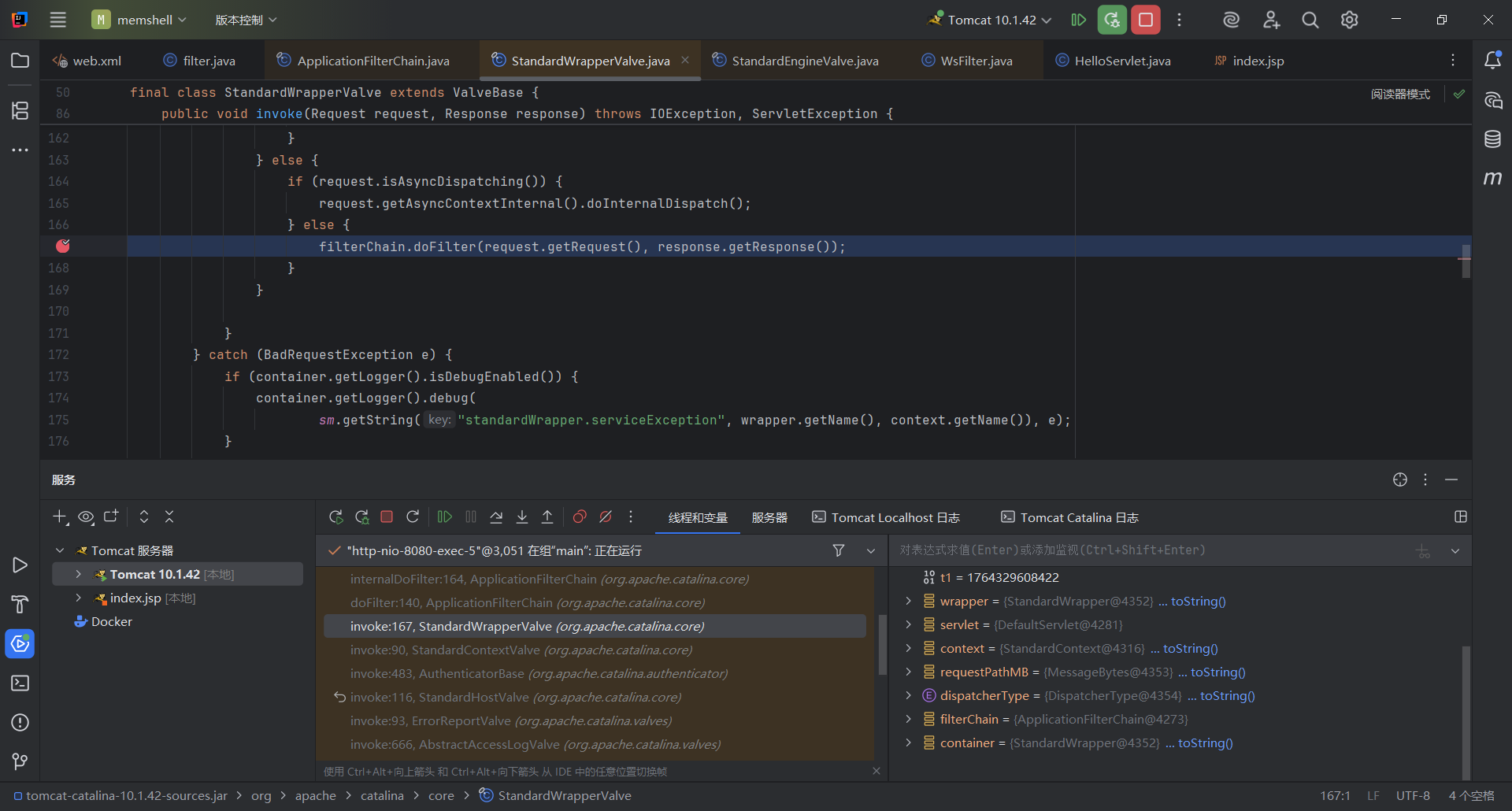Expand the index.jsp service node
This screenshot has height=811, width=1512.
[79, 598]
